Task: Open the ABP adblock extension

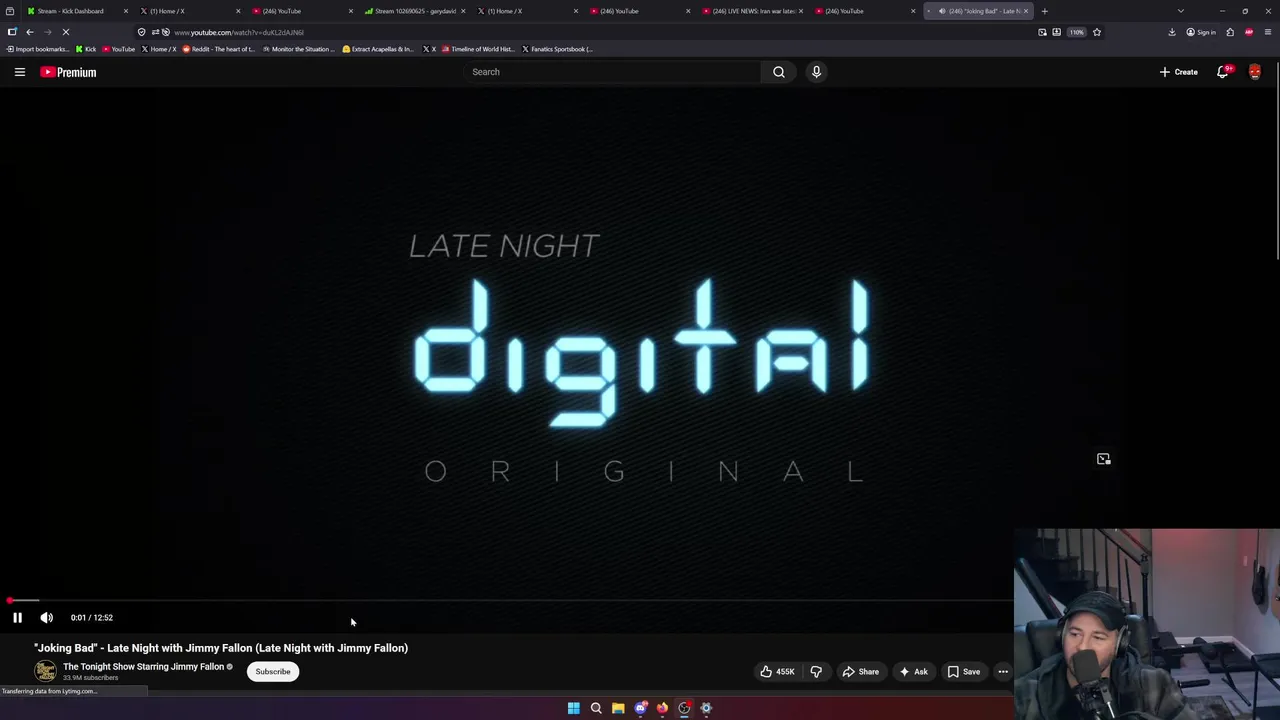Action: [1249, 32]
